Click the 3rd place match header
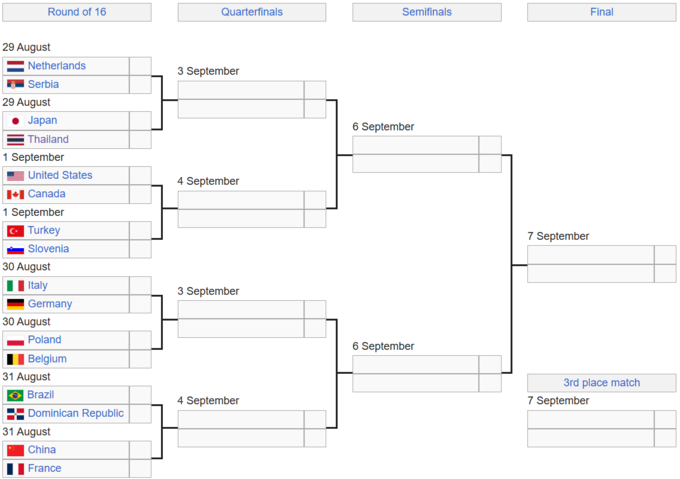Viewport: 680px width, 479px height. tap(602, 383)
